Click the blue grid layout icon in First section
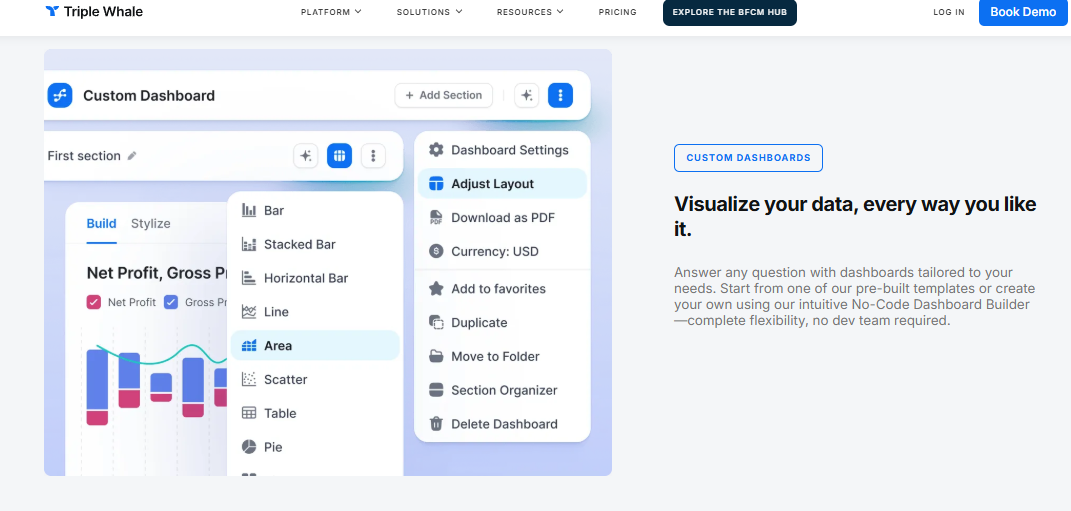 (x=339, y=156)
